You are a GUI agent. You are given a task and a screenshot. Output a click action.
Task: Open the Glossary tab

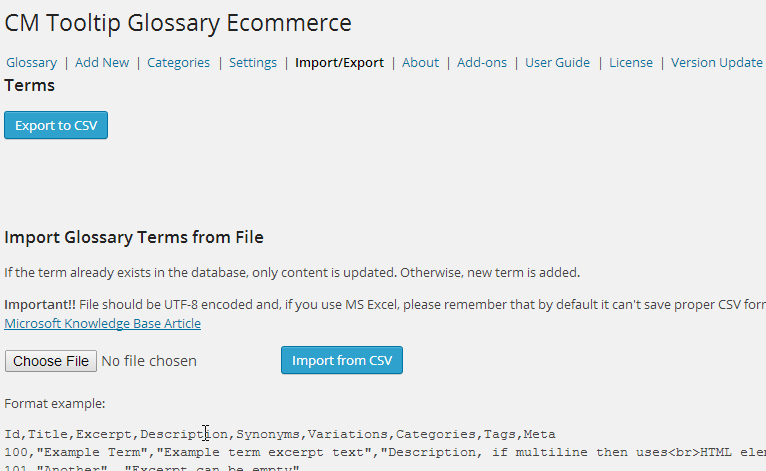point(32,63)
